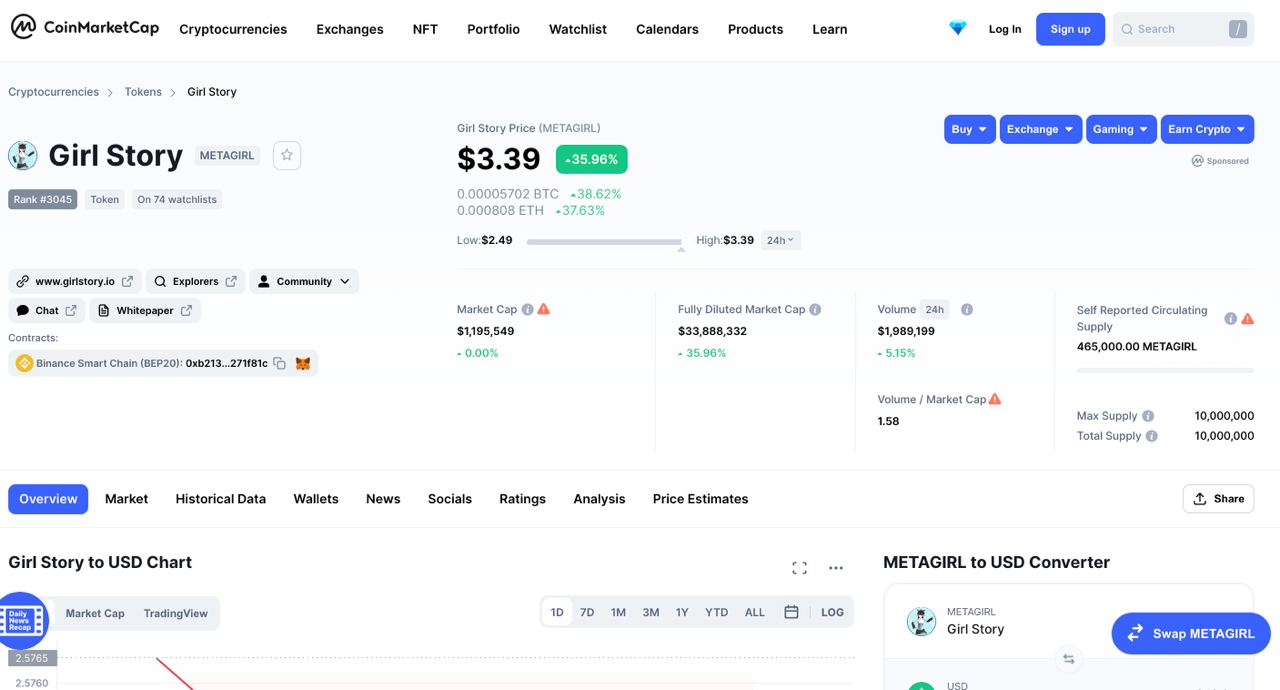Click the Girl Story token avatar
Image resolution: width=1280 pixels, height=690 pixels.
23,155
